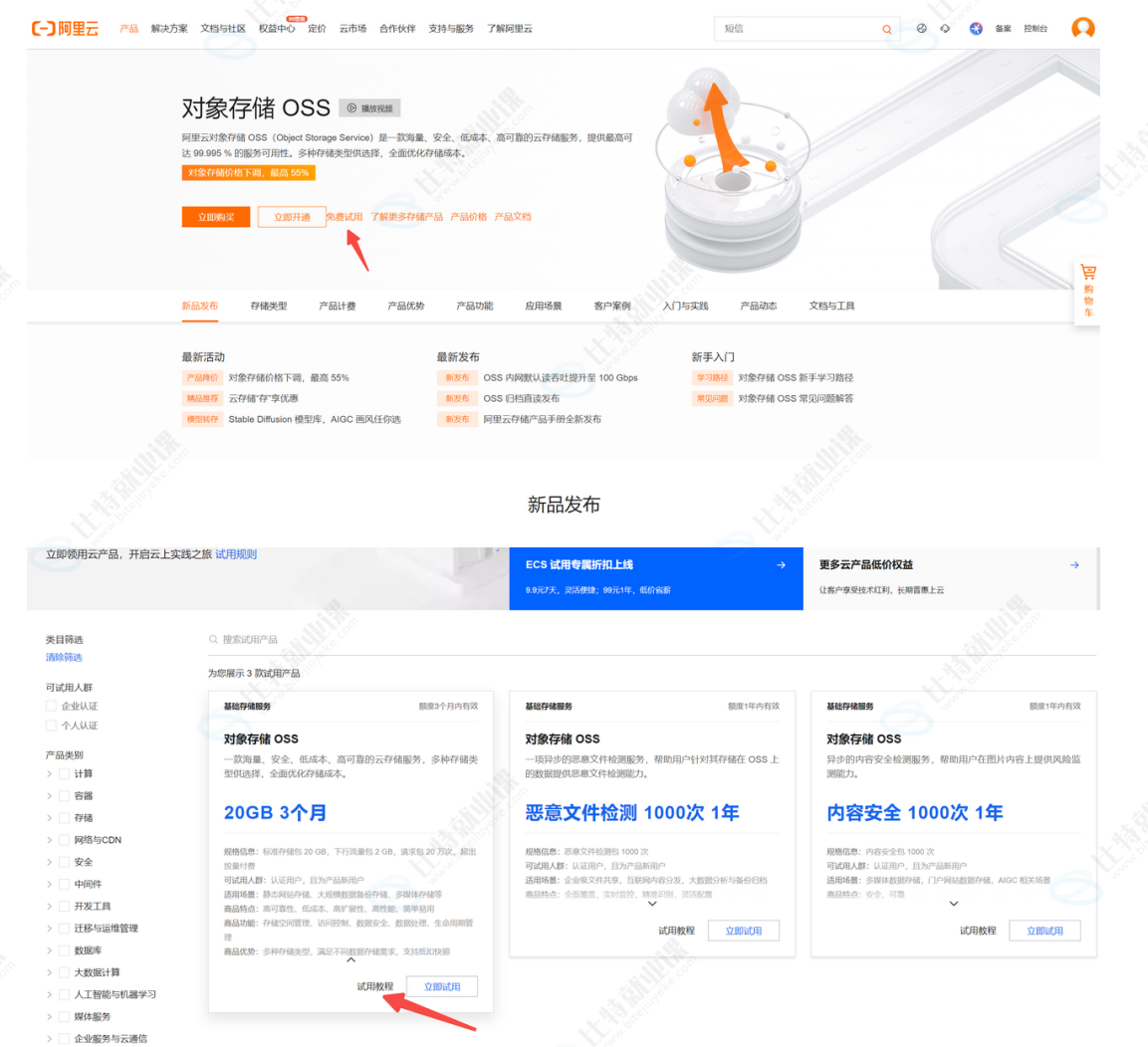Click the 对象存储价格下调，最高 55% orange banner
The width and height of the screenshot is (1148, 1047).
[248, 172]
